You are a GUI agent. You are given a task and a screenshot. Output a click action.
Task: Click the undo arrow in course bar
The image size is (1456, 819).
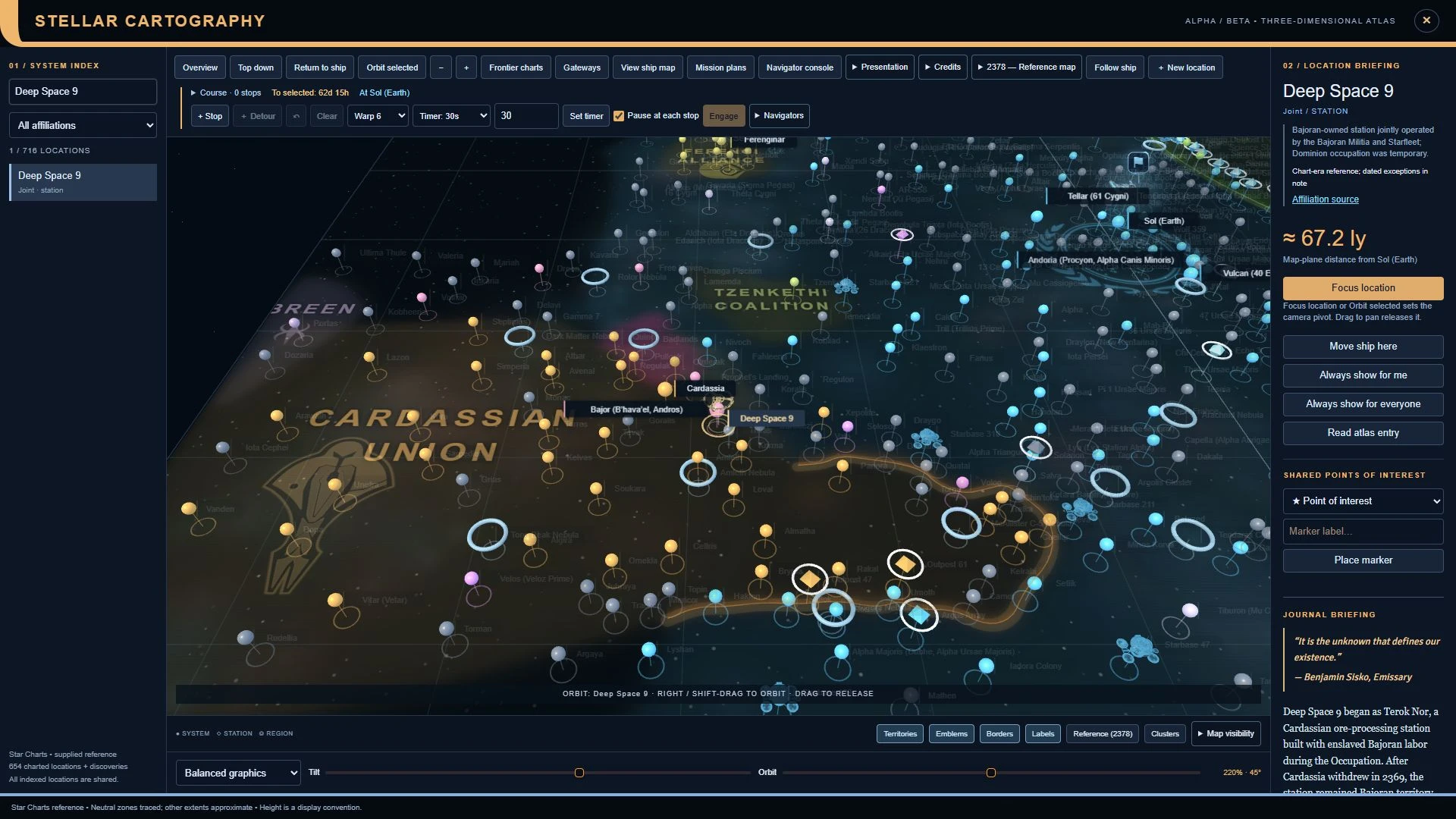pos(297,116)
